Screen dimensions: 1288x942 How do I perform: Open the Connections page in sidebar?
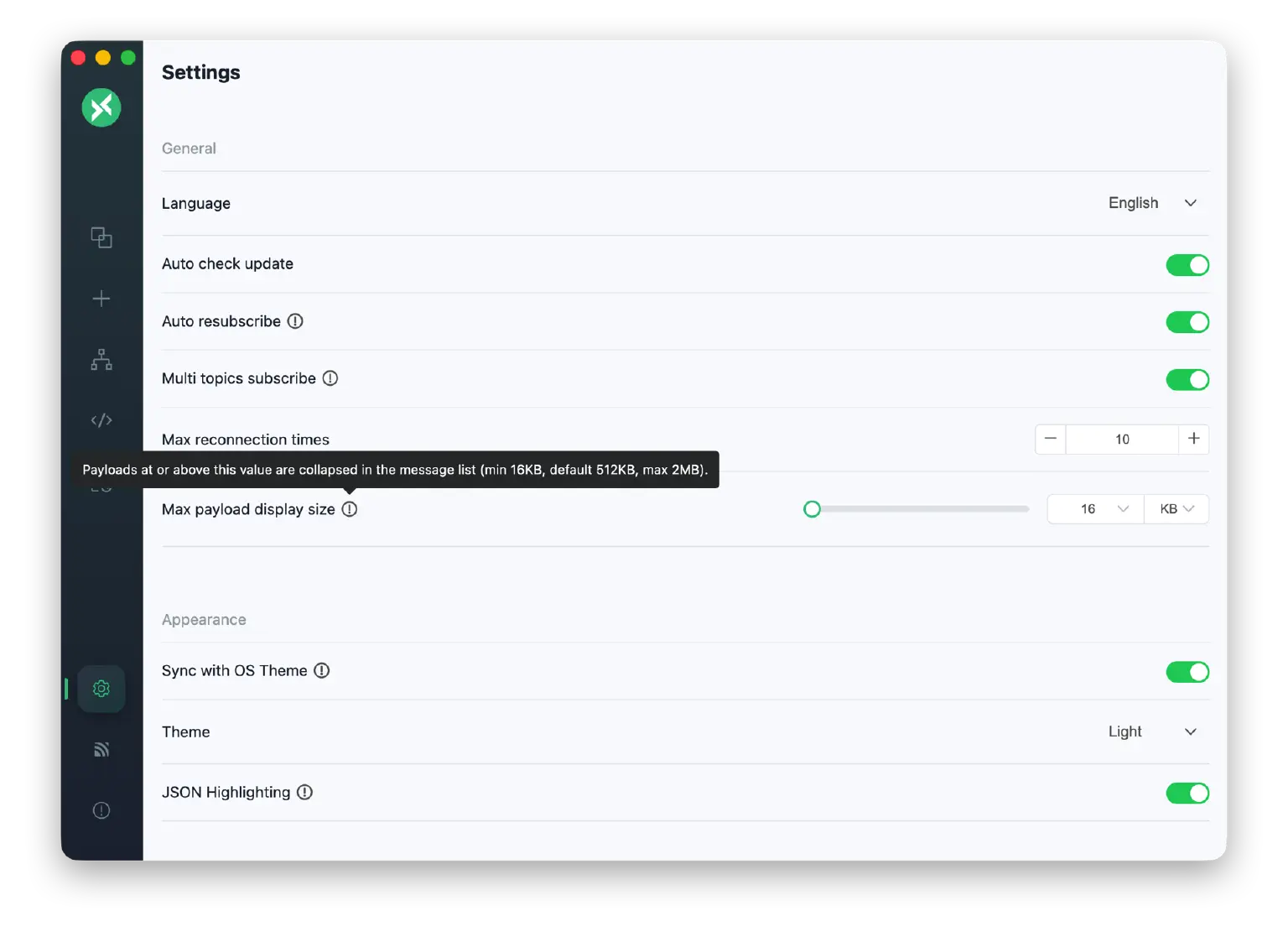[x=101, y=238]
